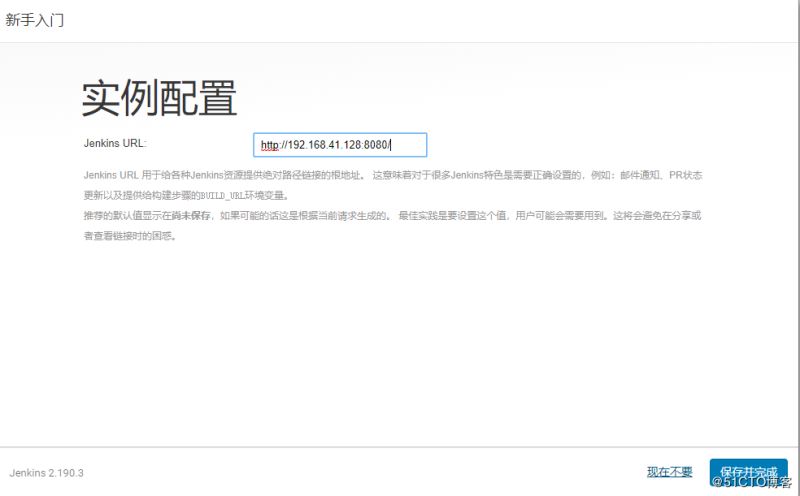This screenshot has width=800, height=496.
Task: Click the 实例配置 page heading
Action: click(159, 98)
